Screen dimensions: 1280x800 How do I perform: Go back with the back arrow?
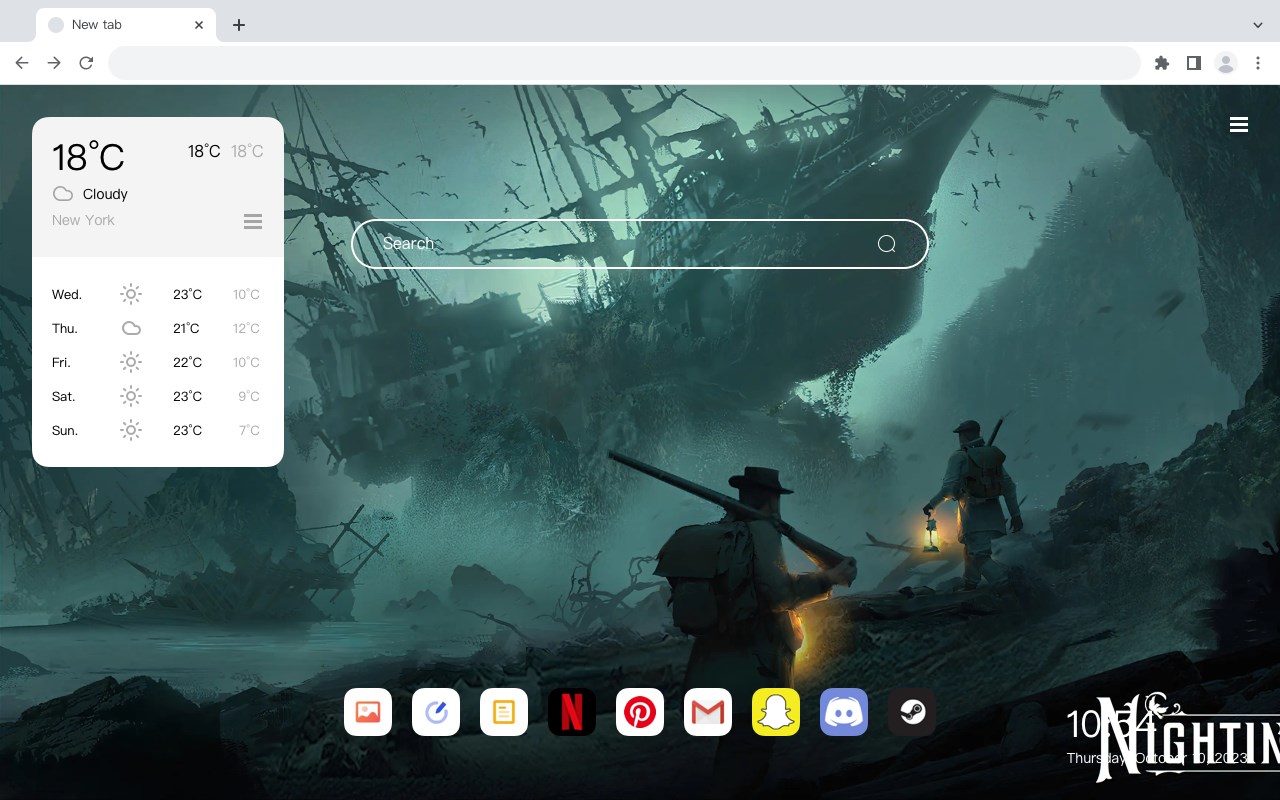click(x=22, y=63)
